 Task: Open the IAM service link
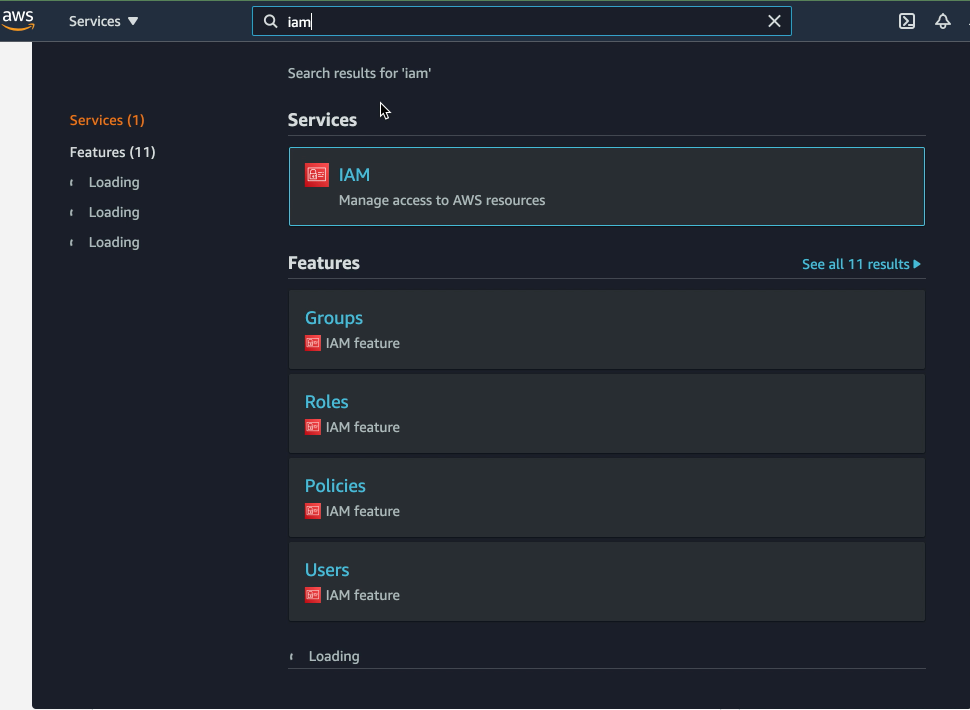pos(354,175)
